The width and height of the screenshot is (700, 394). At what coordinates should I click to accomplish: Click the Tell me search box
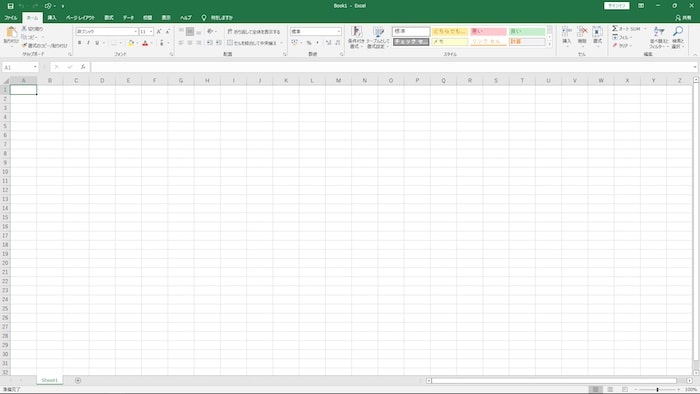(x=217, y=18)
